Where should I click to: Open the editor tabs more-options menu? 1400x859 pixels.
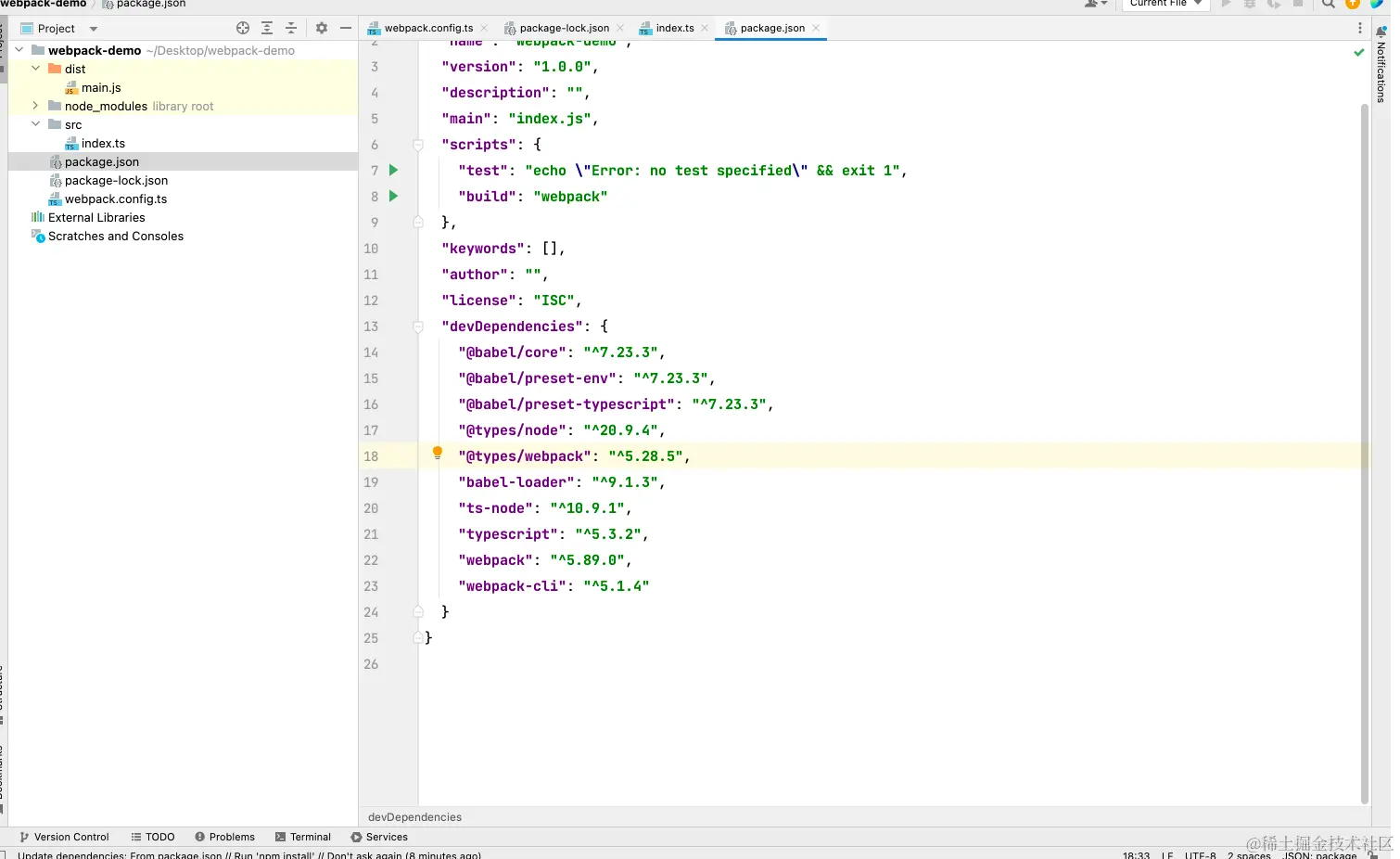coord(1360,28)
